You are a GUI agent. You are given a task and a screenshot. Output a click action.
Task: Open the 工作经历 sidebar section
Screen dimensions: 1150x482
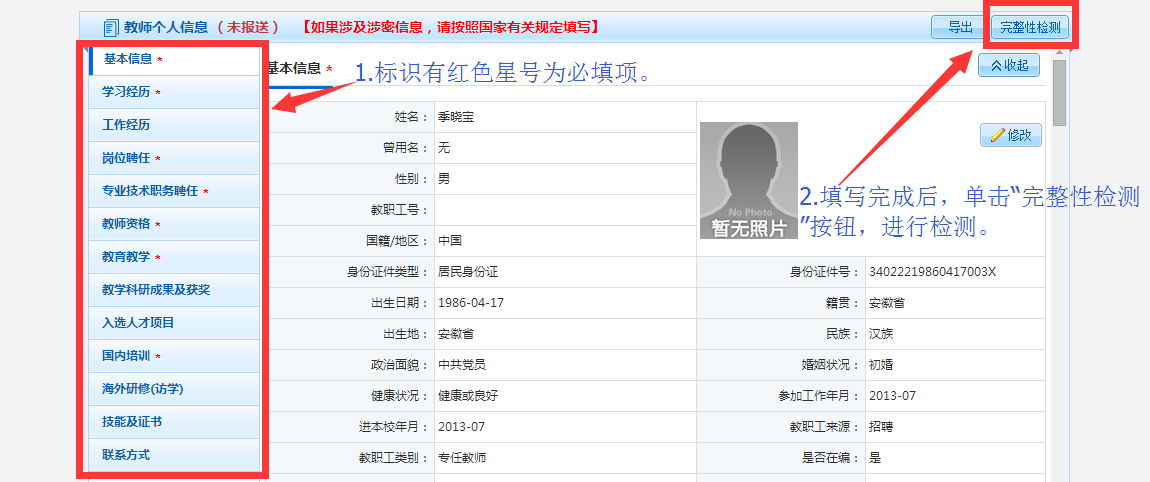pyautogui.click(x=126, y=125)
